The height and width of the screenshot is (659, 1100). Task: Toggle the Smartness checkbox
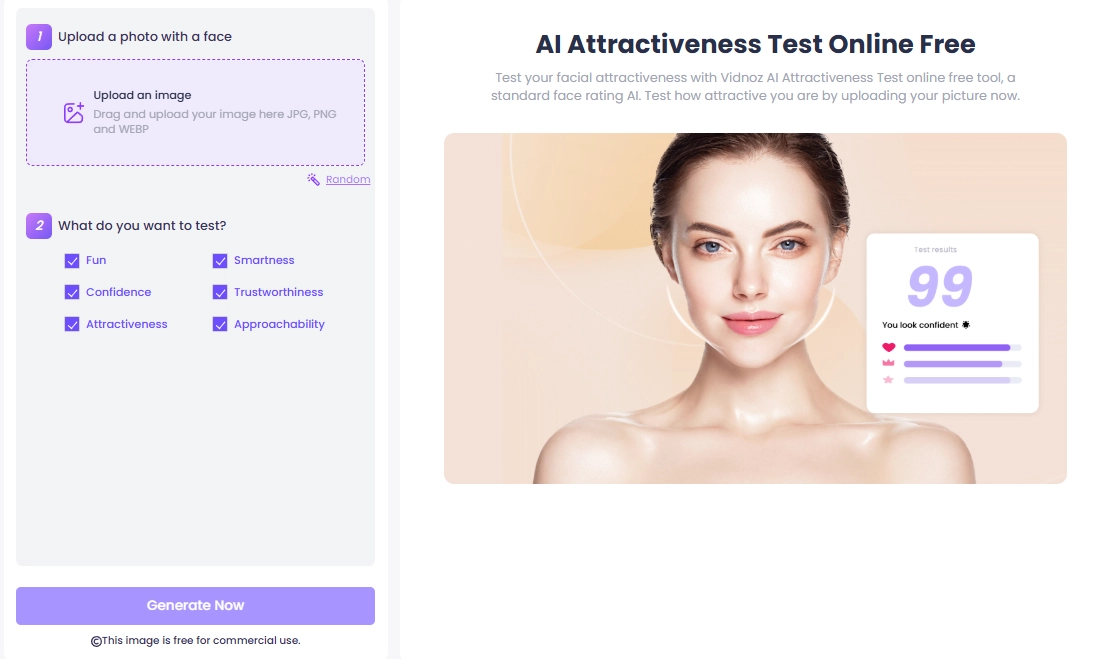[220, 261]
